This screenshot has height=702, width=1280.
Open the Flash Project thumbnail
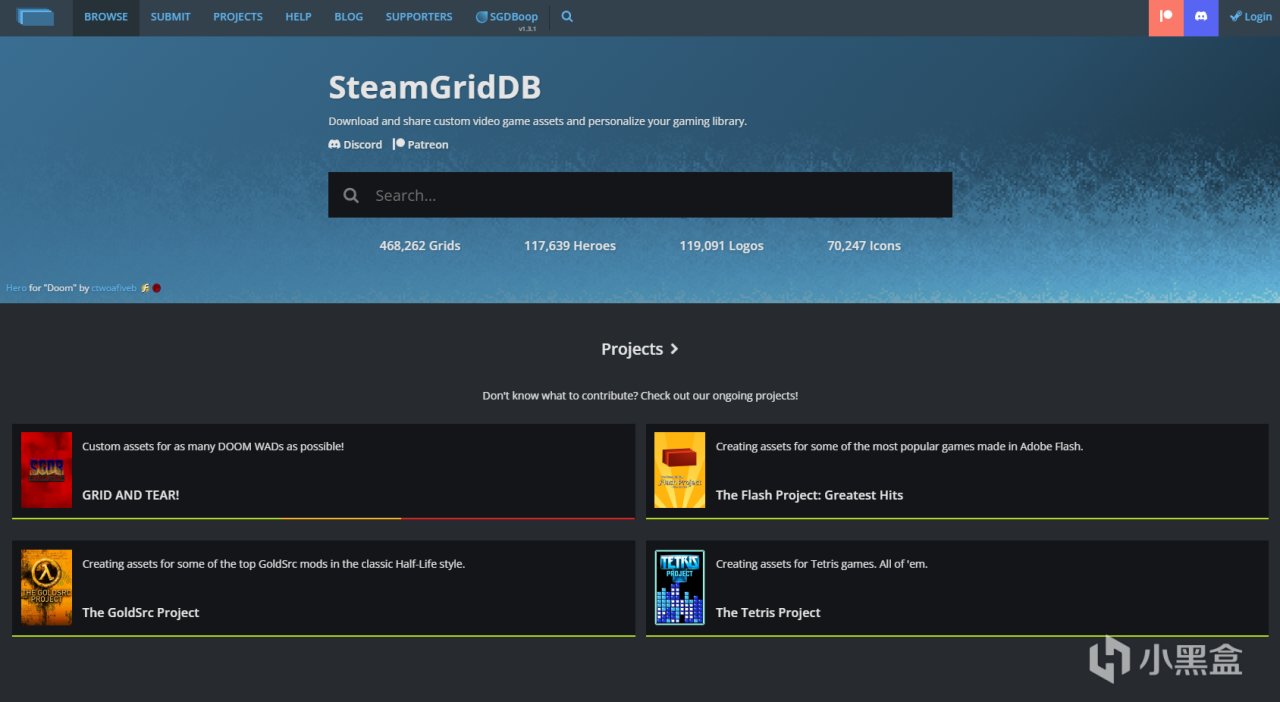(x=680, y=470)
